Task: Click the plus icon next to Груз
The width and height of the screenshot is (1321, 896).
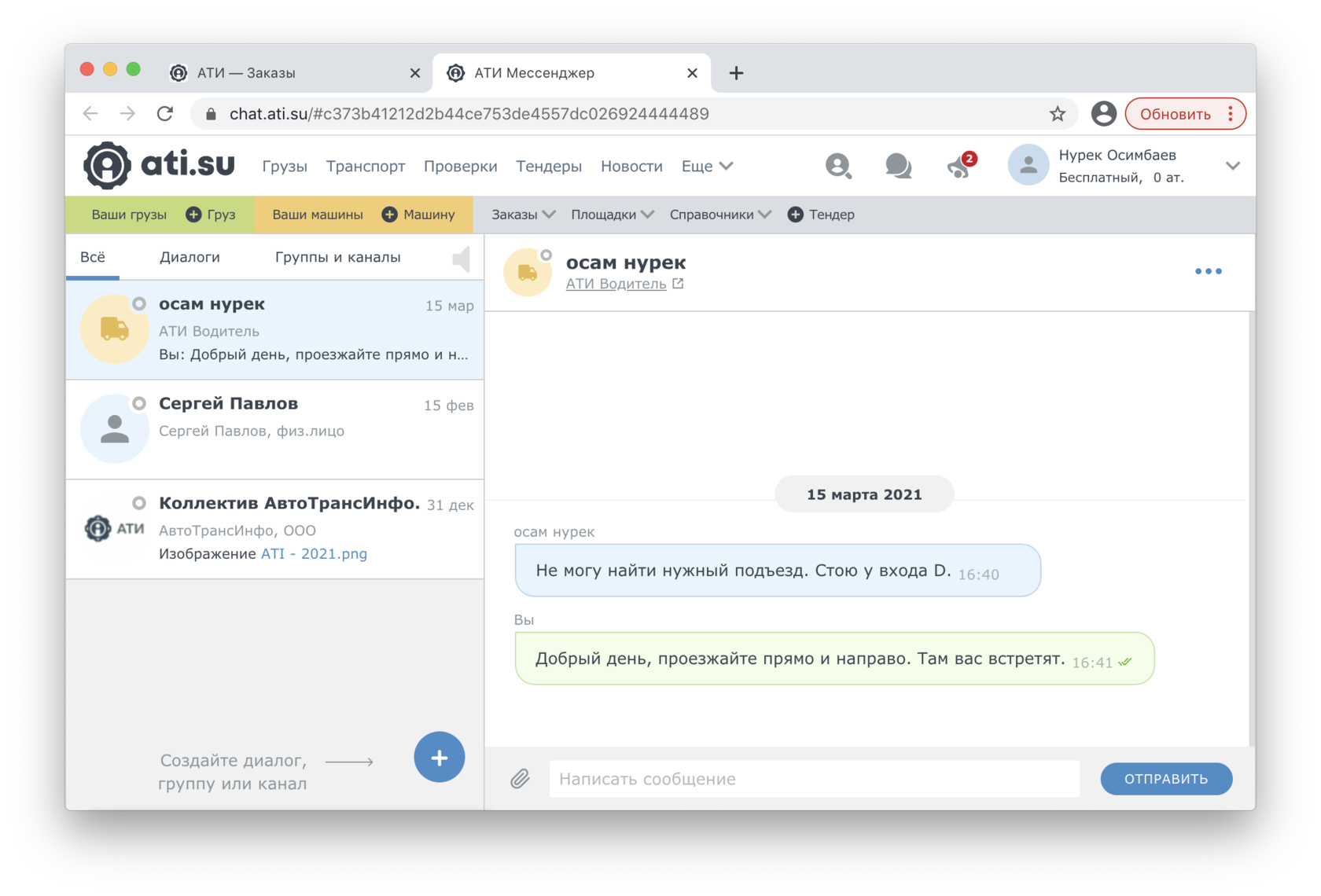Action: point(193,215)
